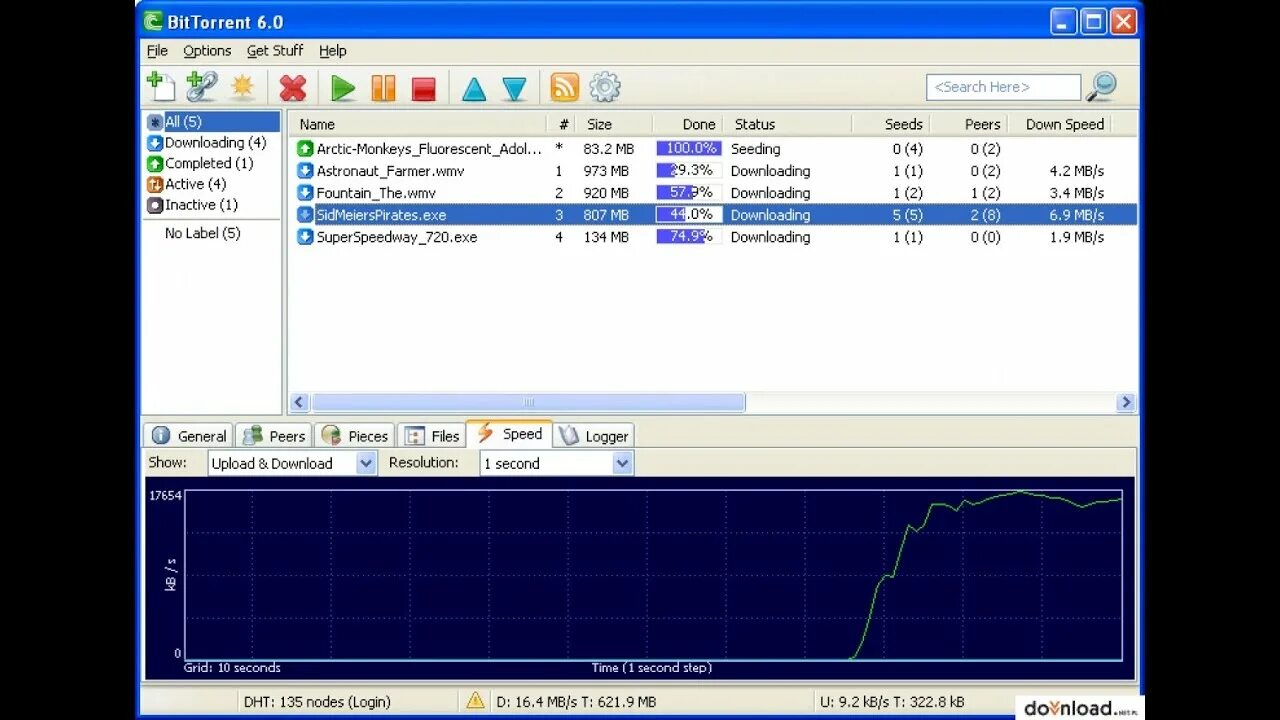Click the 100.0% progress bar of Arctic-Monkeys
Viewport: 1280px width, 720px height.
coord(689,149)
